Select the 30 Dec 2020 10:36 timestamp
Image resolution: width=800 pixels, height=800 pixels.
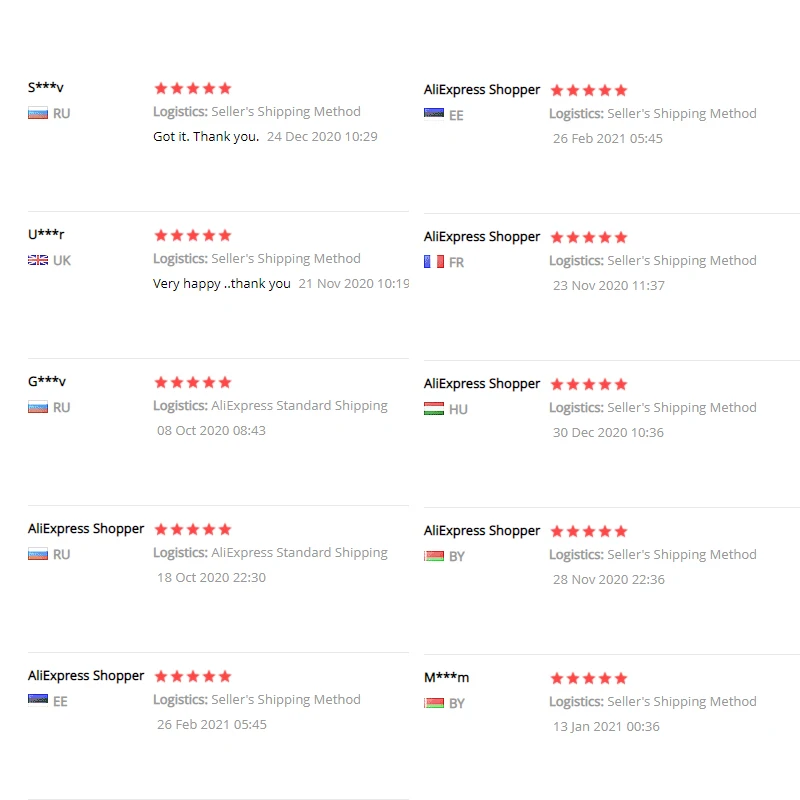point(608,432)
